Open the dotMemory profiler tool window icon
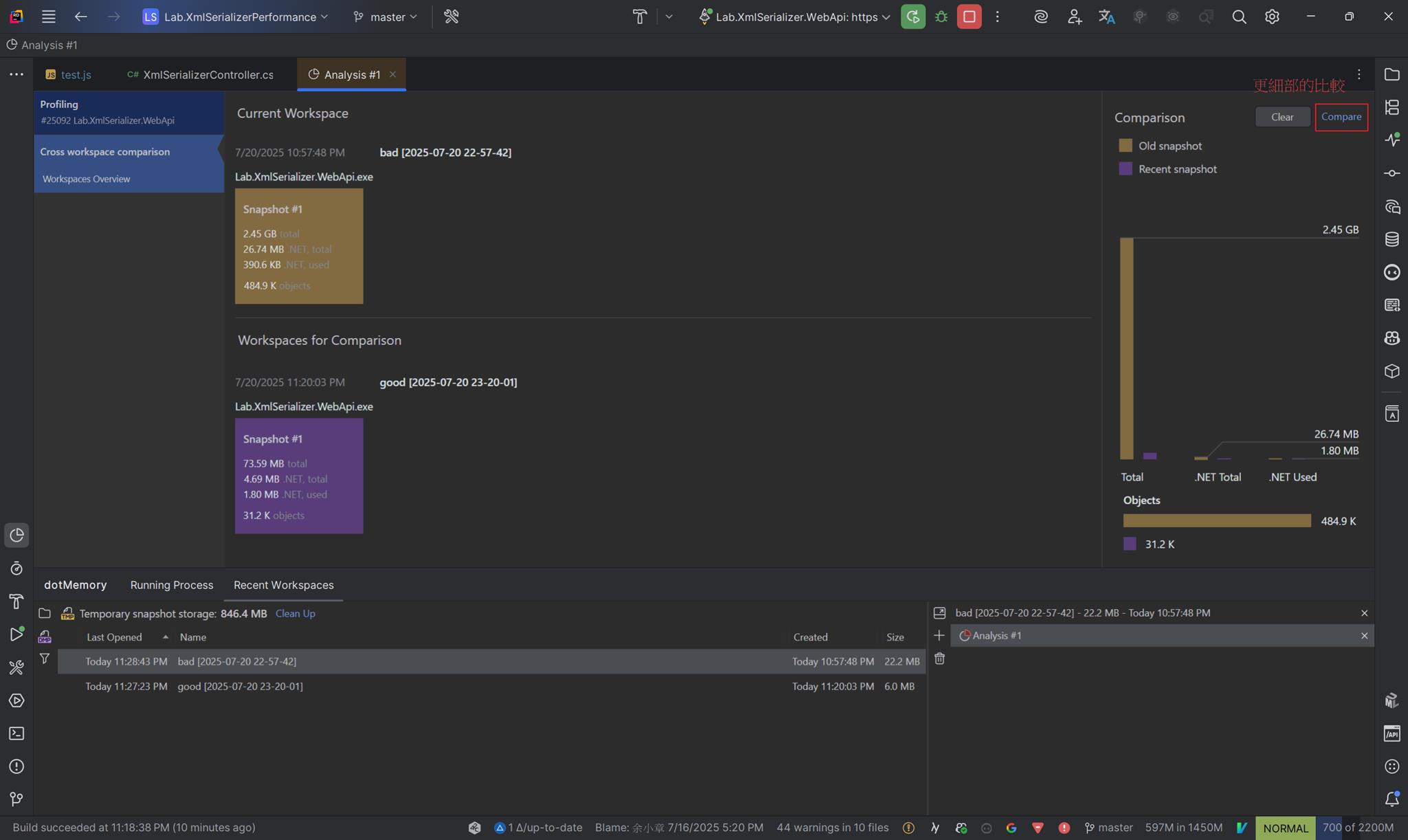1408x840 pixels. click(x=16, y=535)
